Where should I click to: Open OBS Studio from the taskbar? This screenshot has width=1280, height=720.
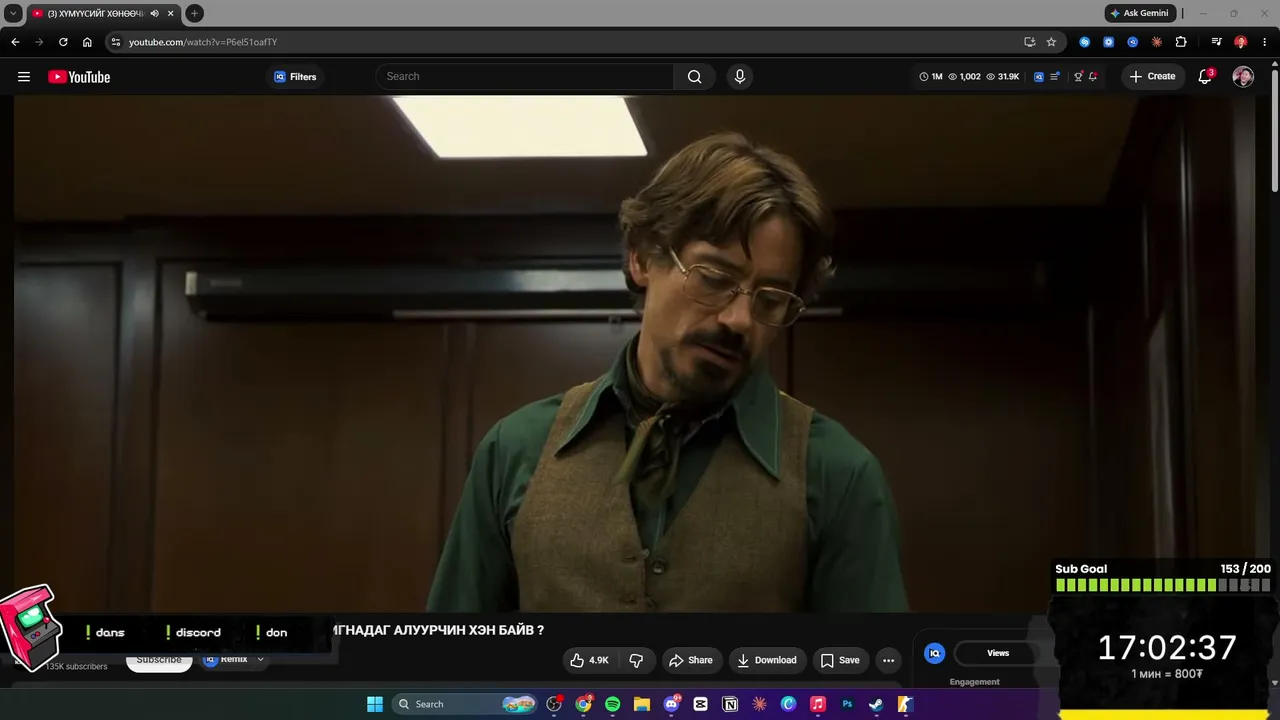(x=554, y=704)
